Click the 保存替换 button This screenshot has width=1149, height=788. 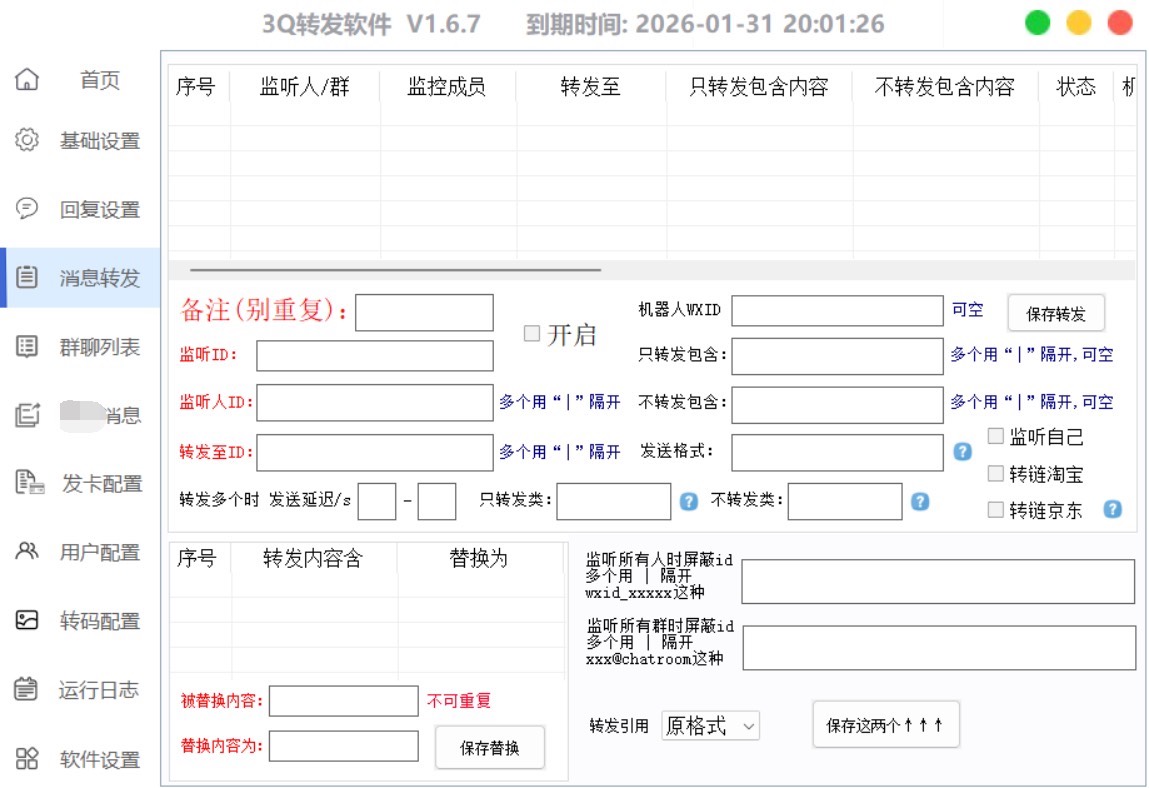489,748
